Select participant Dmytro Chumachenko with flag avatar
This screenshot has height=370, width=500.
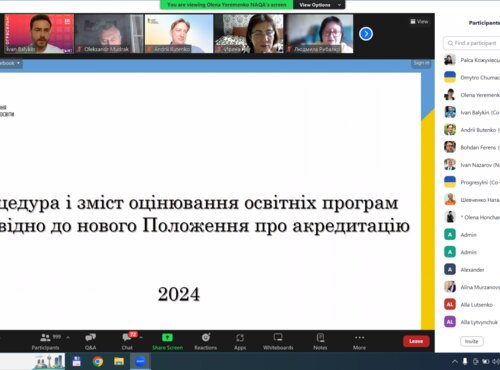(472, 77)
